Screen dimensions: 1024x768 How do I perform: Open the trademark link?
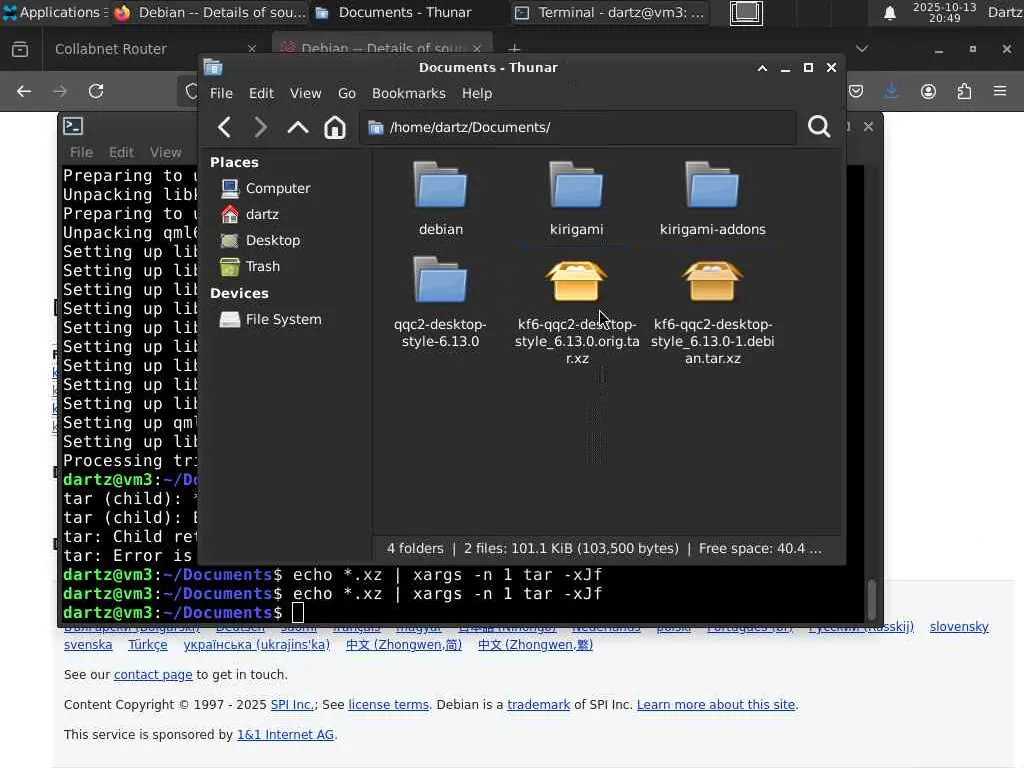click(x=539, y=705)
